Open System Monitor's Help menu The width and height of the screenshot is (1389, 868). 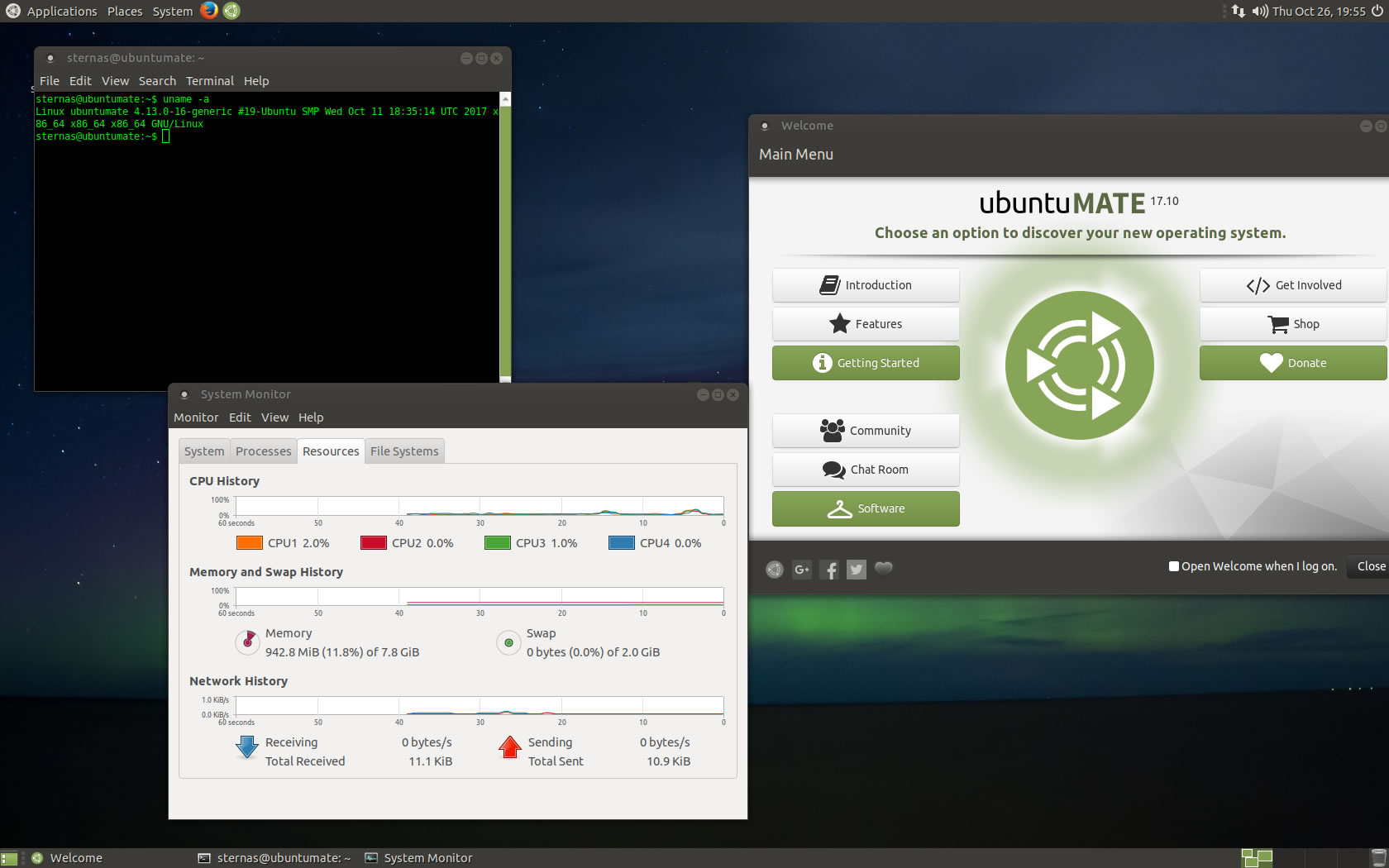point(311,417)
